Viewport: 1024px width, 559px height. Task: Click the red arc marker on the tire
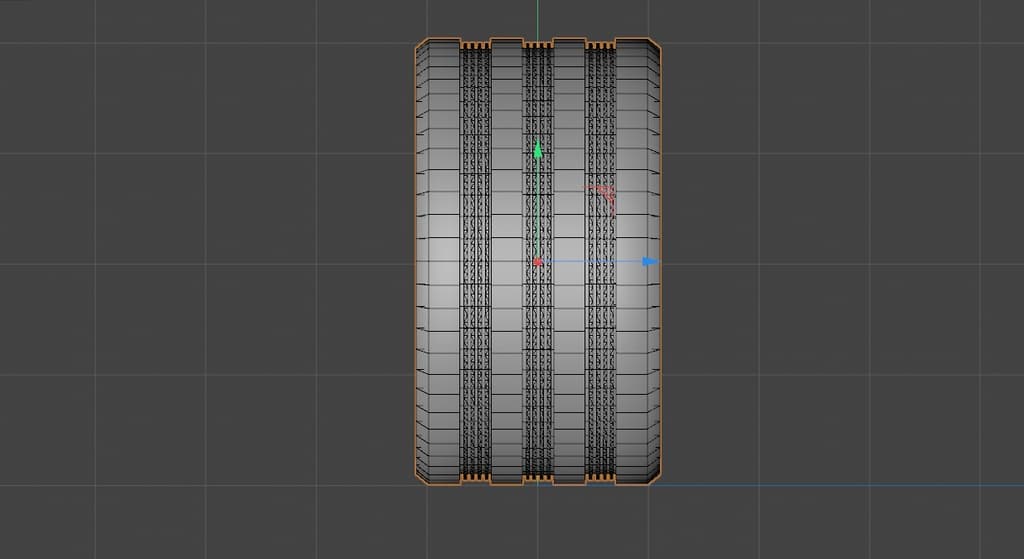tap(603, 196)
